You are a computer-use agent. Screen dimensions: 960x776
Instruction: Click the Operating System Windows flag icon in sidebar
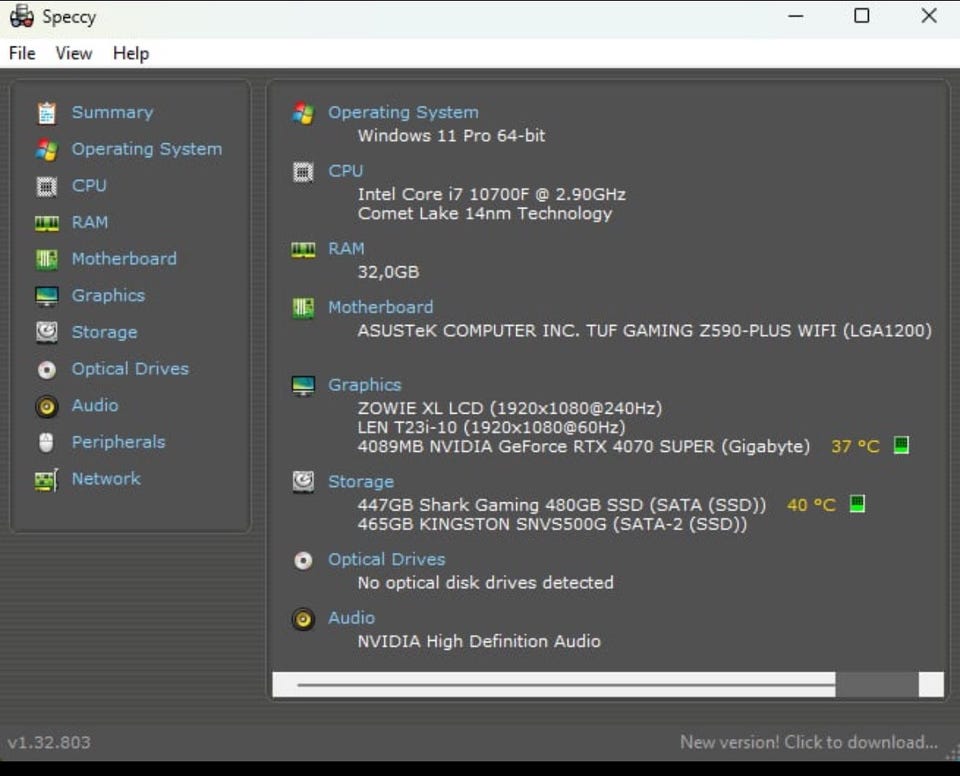tap(47, 149)
